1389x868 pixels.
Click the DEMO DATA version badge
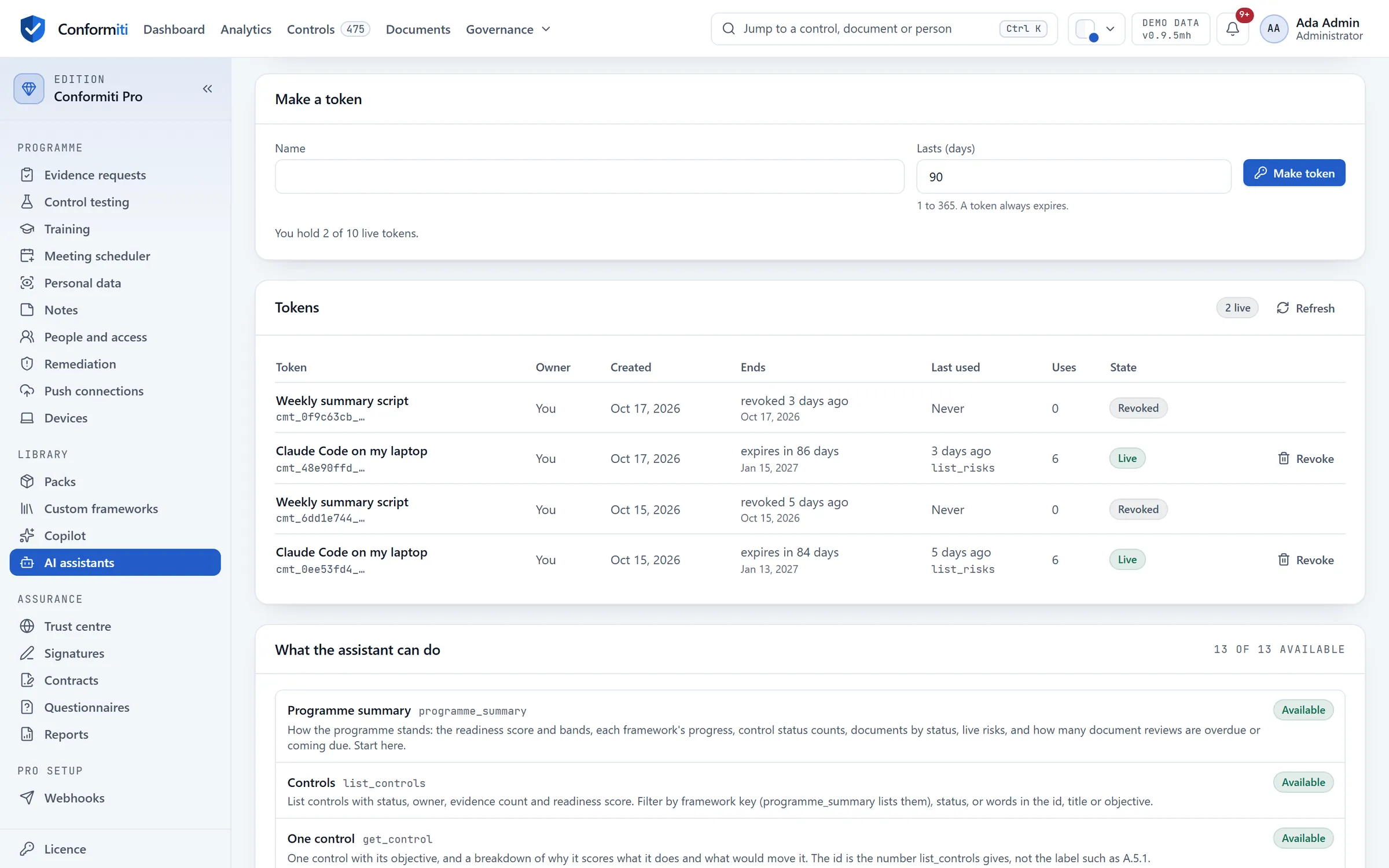tap(1170, 29)
